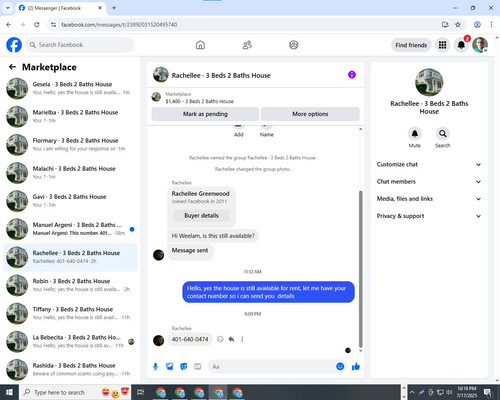
Task: Switch to Messenger Facebook browser tab
Action: coord(61,8)
